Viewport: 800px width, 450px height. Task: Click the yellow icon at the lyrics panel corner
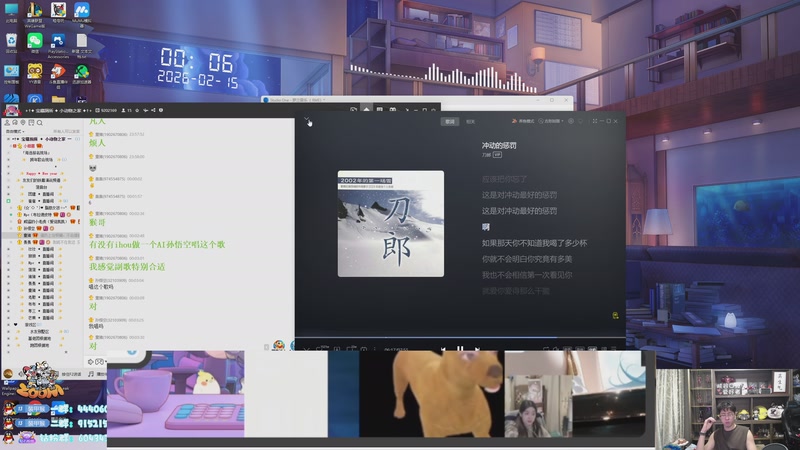(615, 315)
